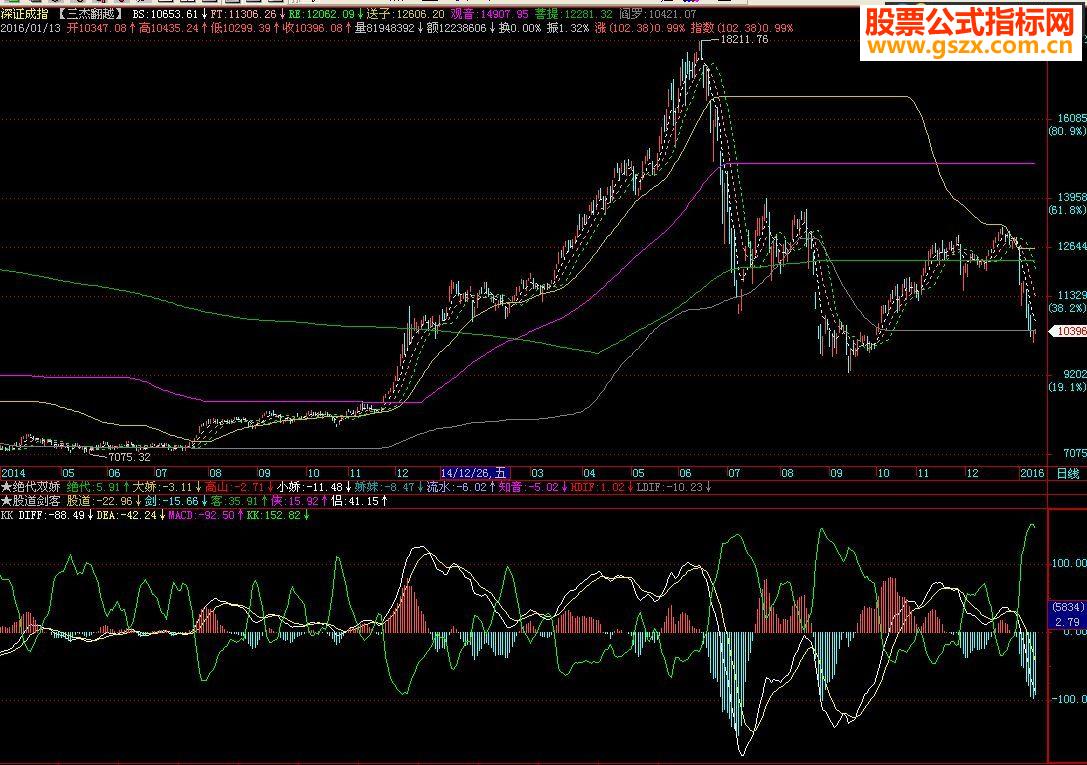Click the current price tag 10396 on axis

(x=1070, y=331)
